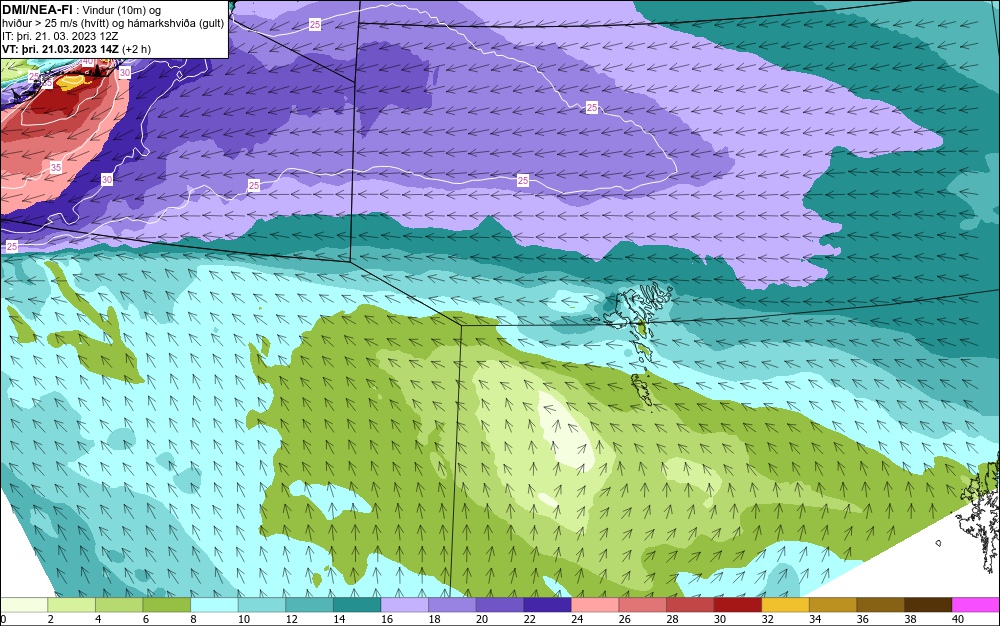
Task: Click the "Vindur (10m) og" title text
Action: 122,10
